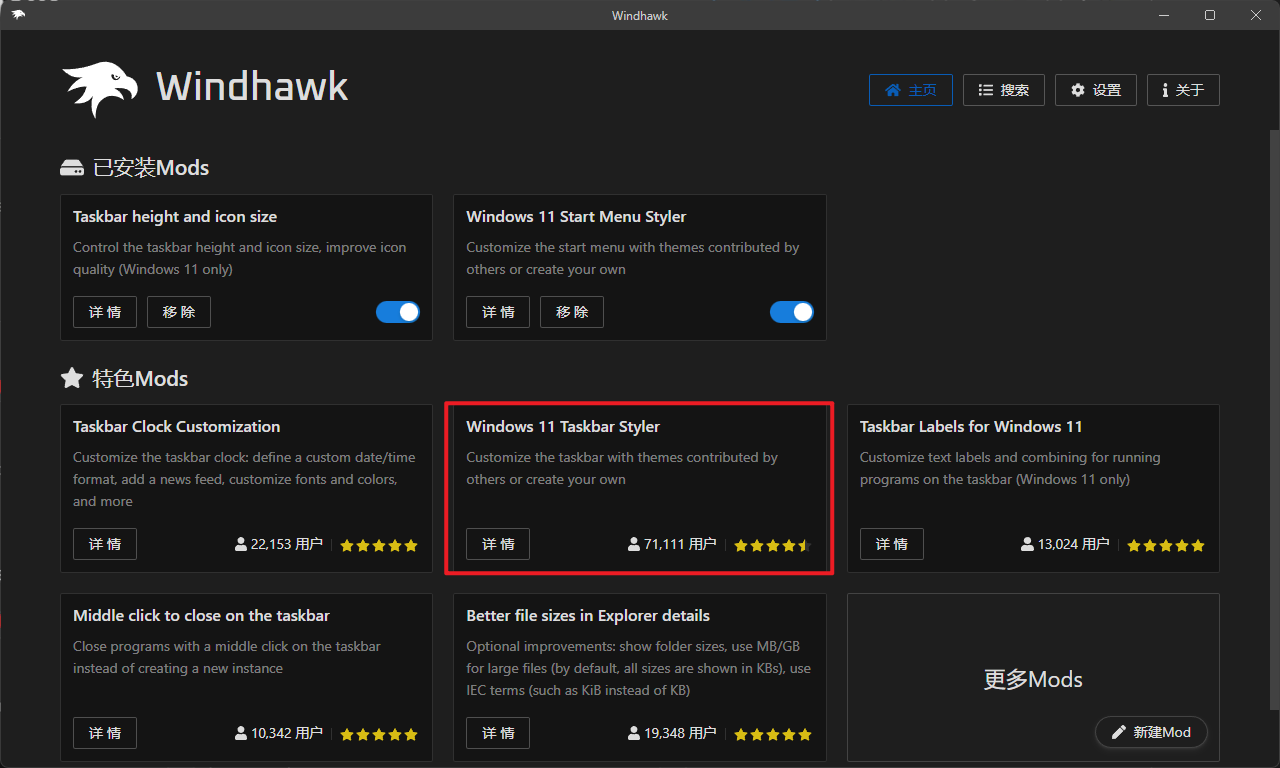Click the star icon beside 特色Mods

(72, 378)
